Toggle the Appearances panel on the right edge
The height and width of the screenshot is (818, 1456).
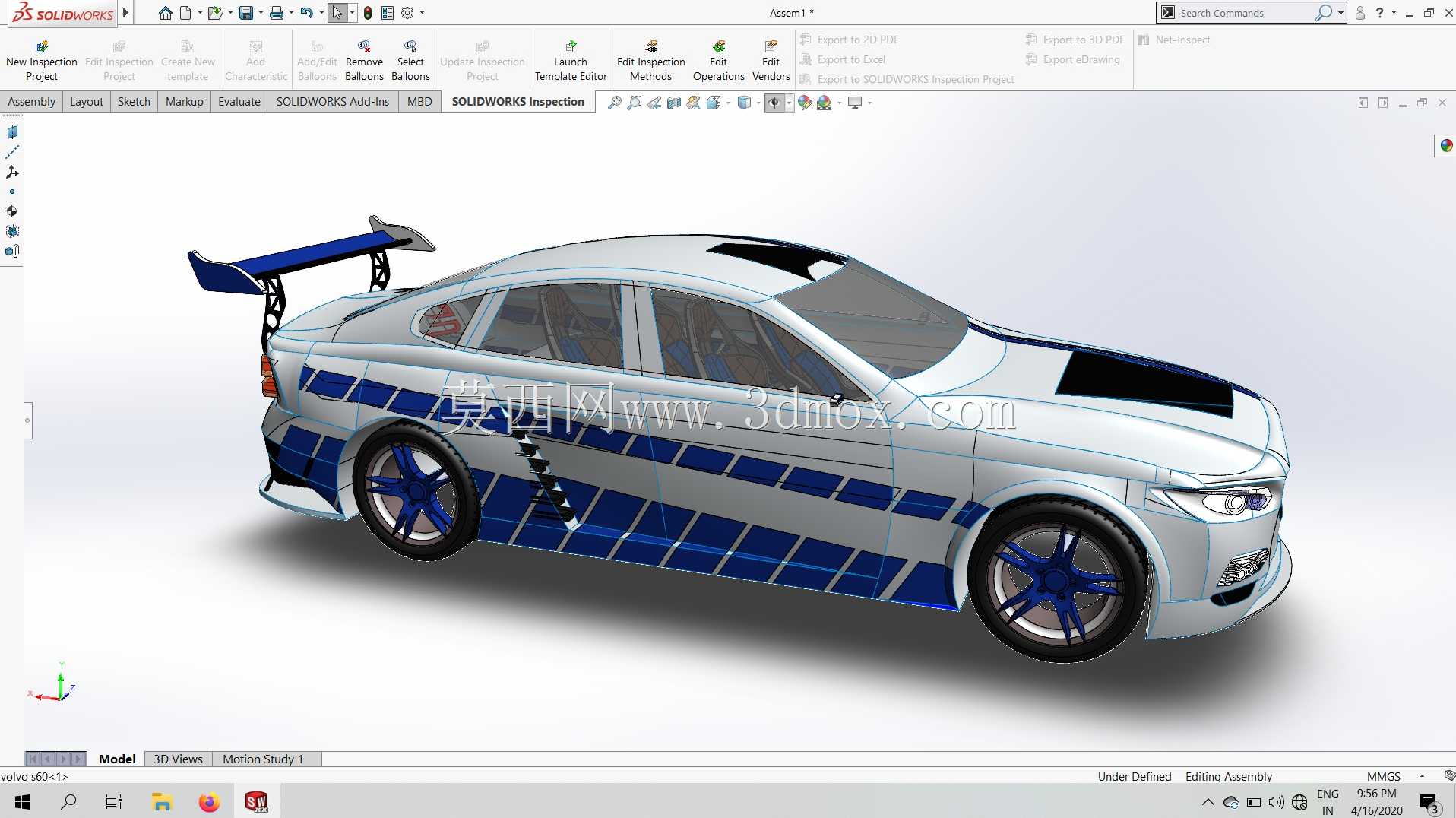tap(1445, 145)
